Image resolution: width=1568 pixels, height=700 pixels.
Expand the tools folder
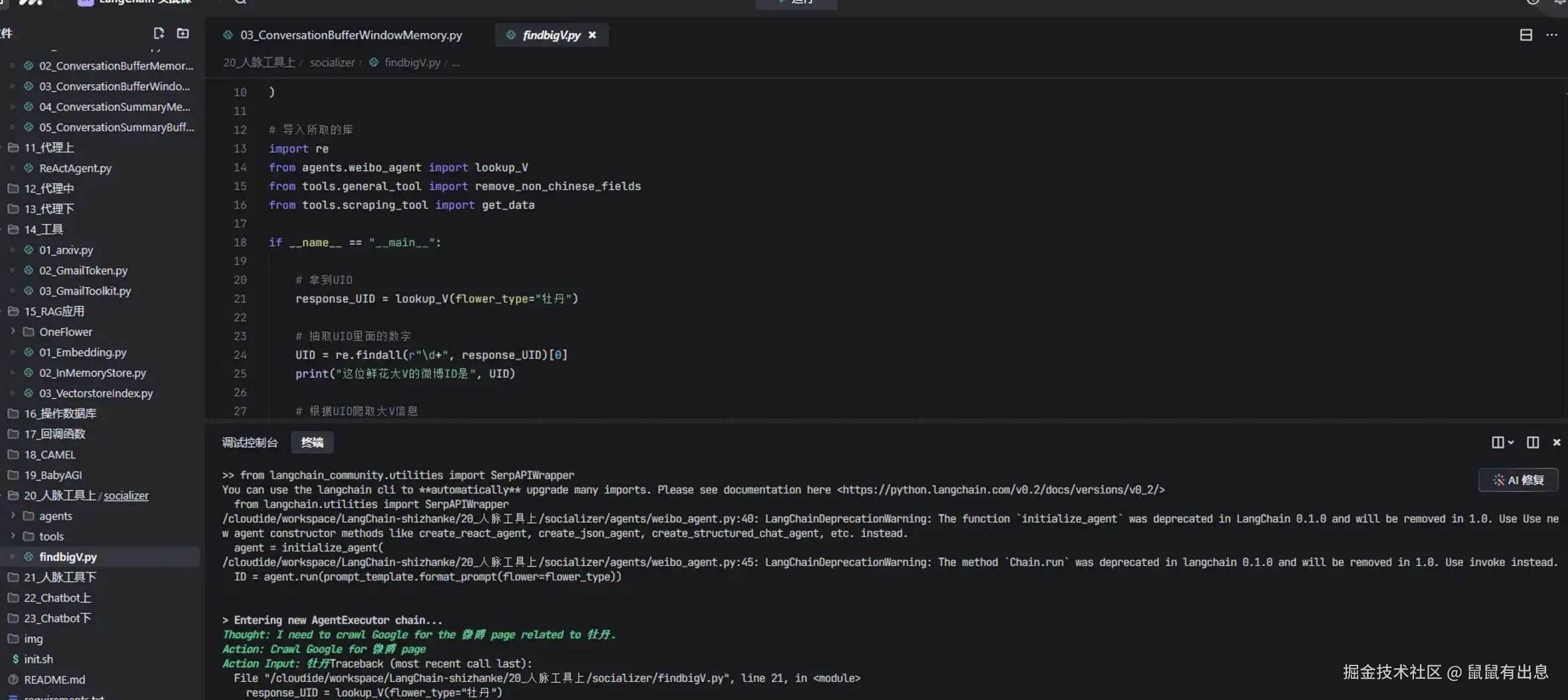(51, 536)
